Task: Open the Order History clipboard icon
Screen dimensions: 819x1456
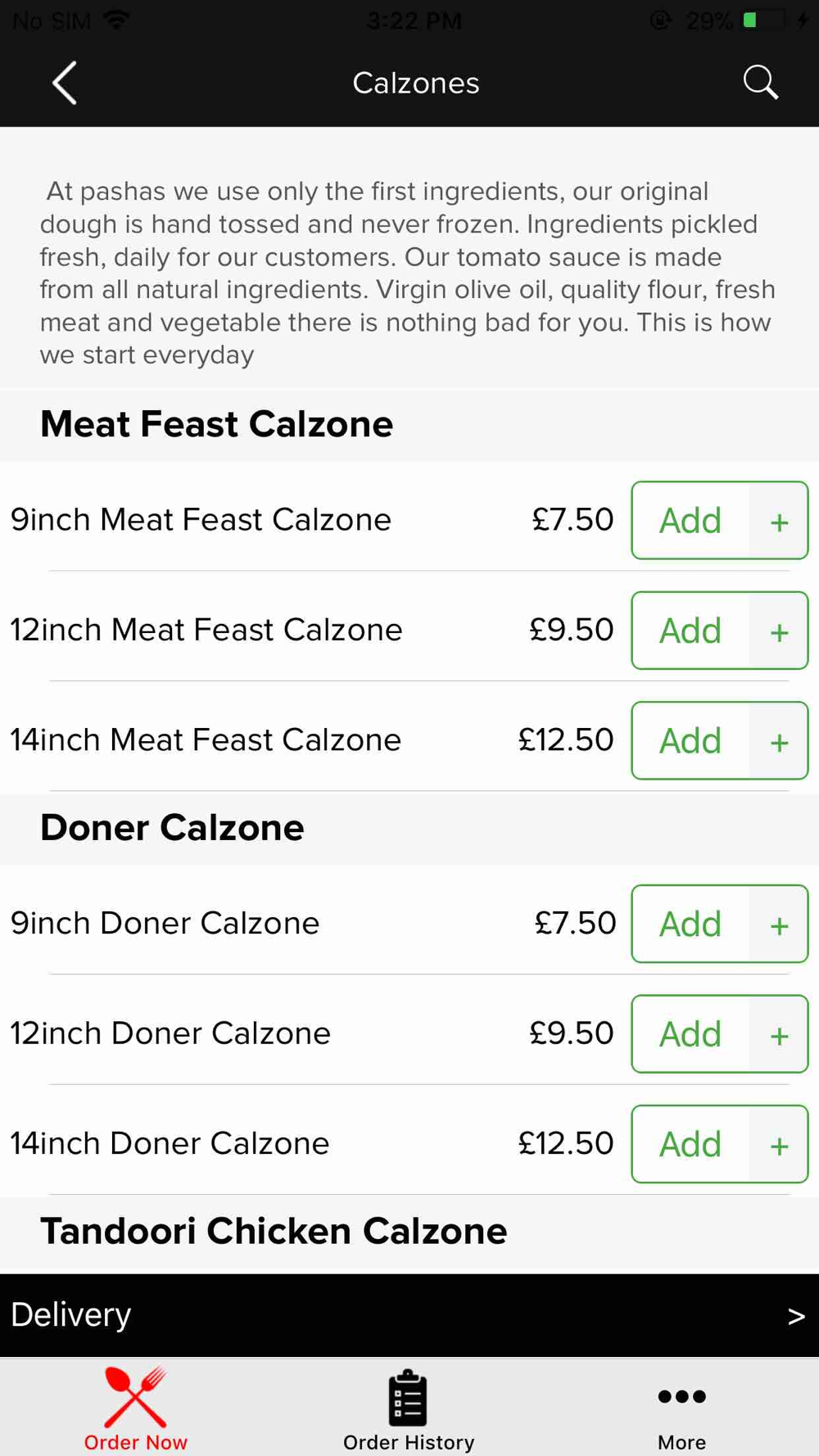Action: click(x=408, y=1397)
